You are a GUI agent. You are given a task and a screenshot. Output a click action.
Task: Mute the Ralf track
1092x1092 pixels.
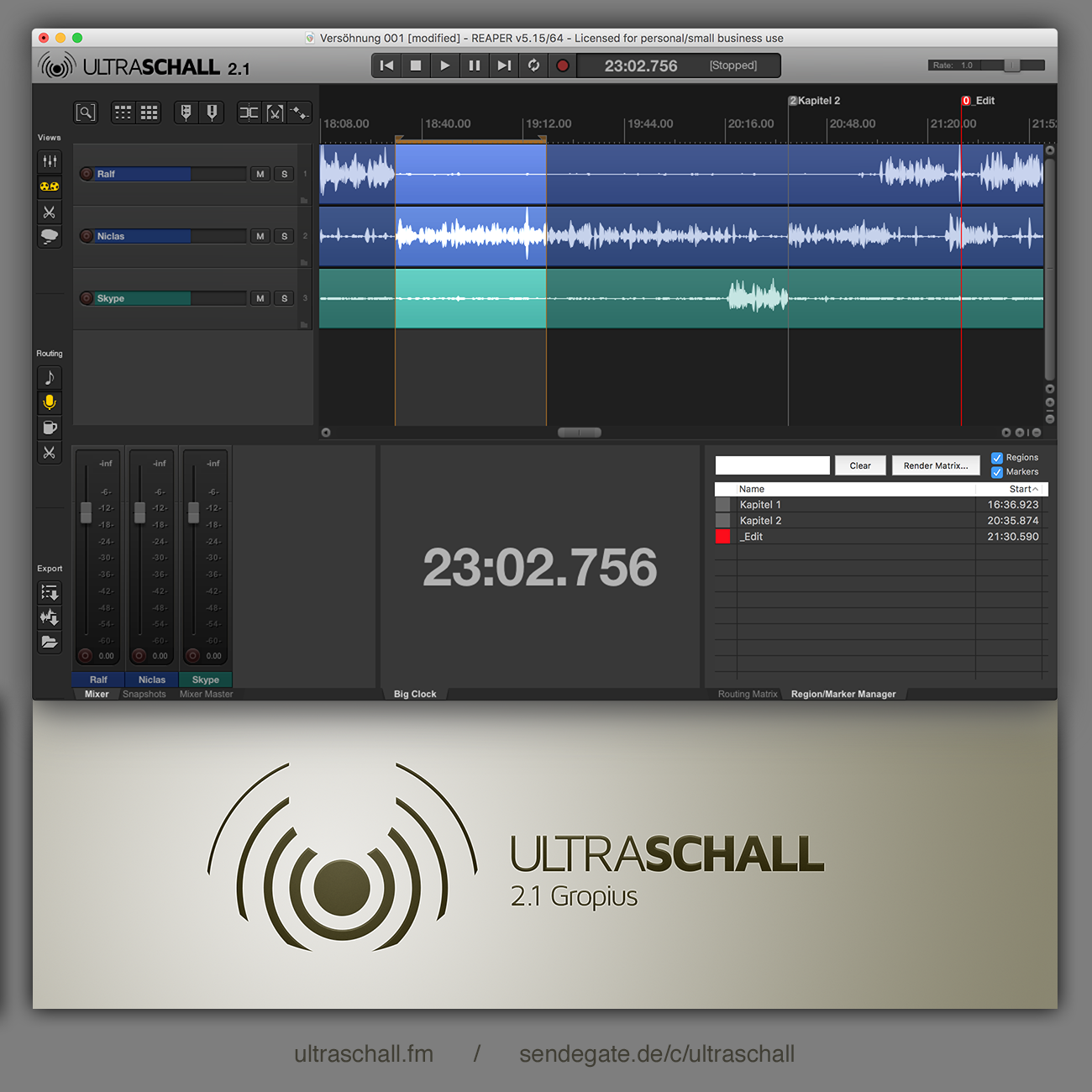(260, 174)
